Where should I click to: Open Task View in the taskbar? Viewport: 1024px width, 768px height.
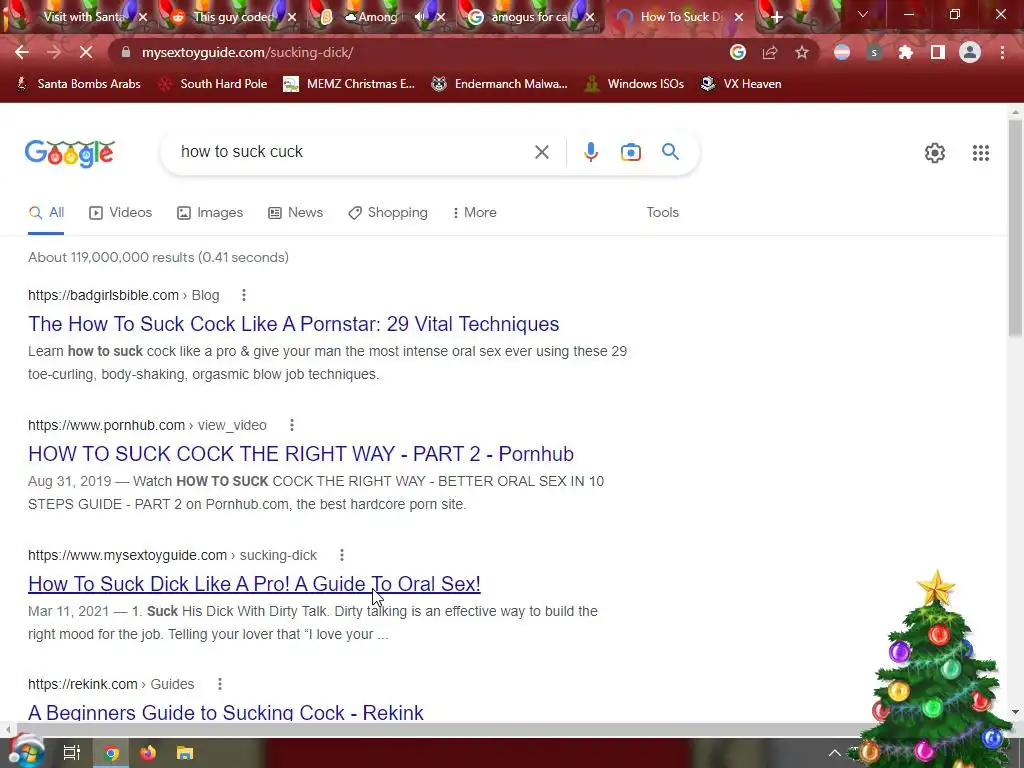72,753
